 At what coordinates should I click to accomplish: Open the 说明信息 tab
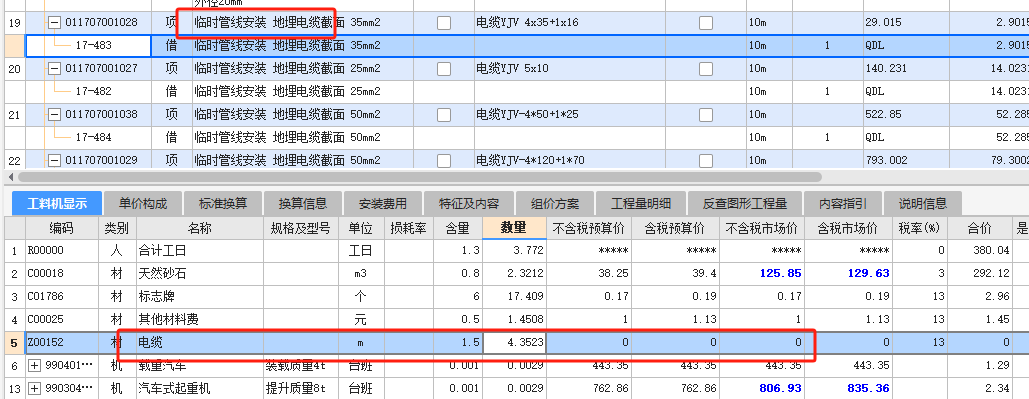[923, 203]
